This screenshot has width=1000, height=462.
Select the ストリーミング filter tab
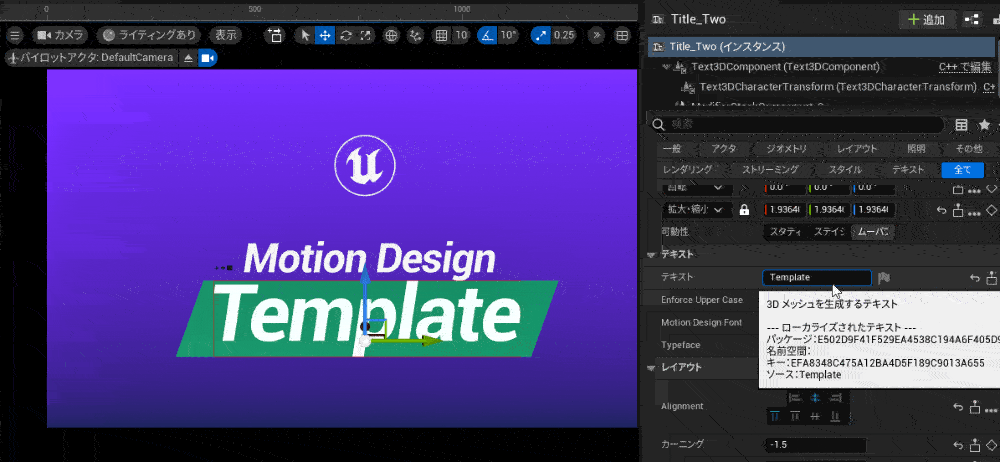click(770, 170)
